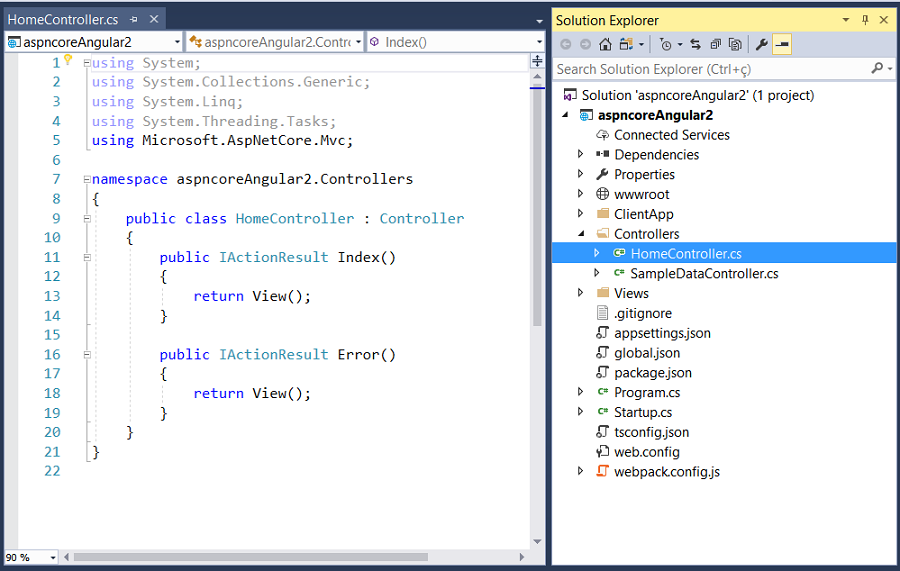Select the wwwroot globe icon

click(x=602, y=194)
